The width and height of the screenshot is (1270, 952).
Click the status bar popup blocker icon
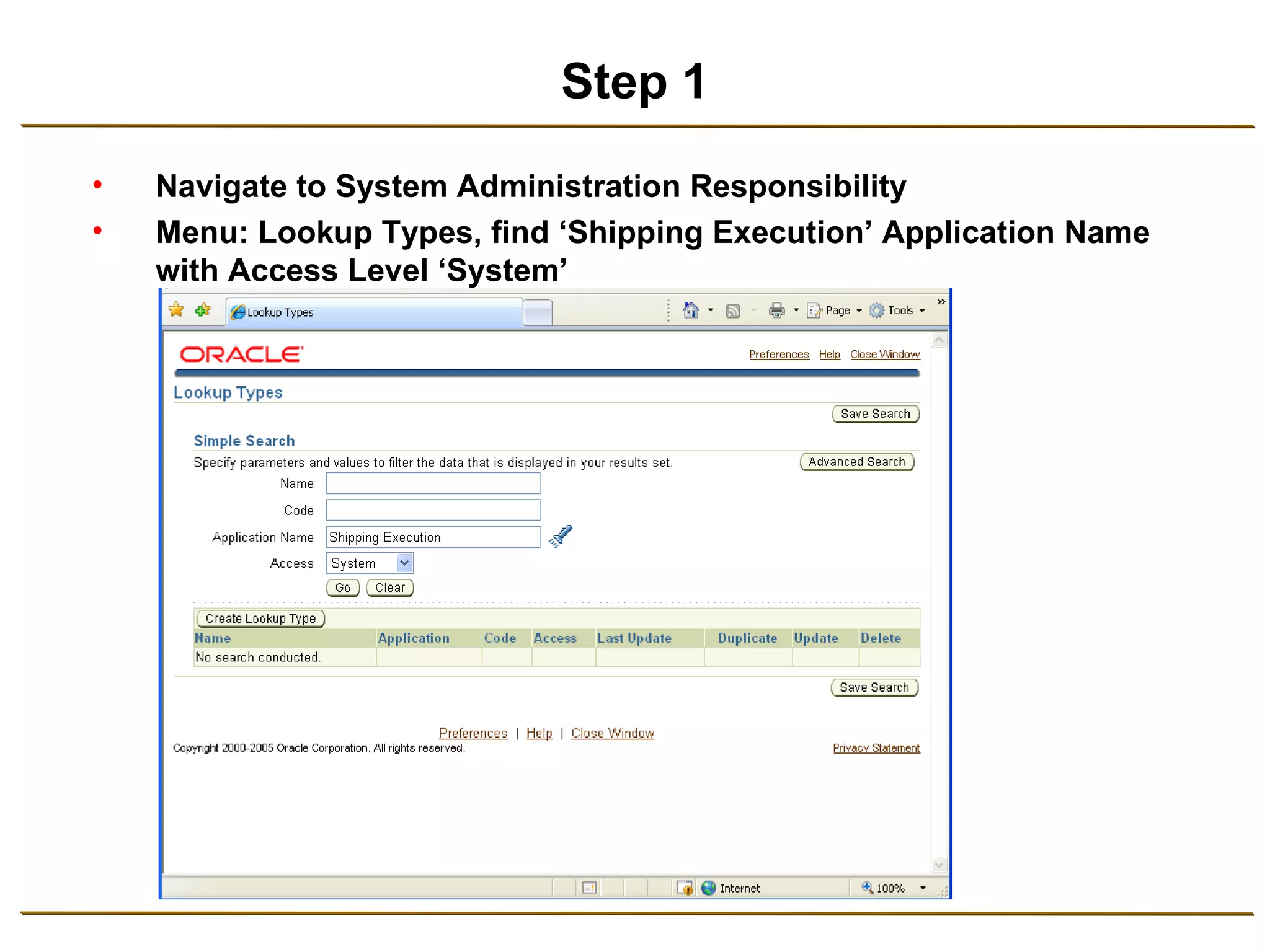click(x=589, y=888)
